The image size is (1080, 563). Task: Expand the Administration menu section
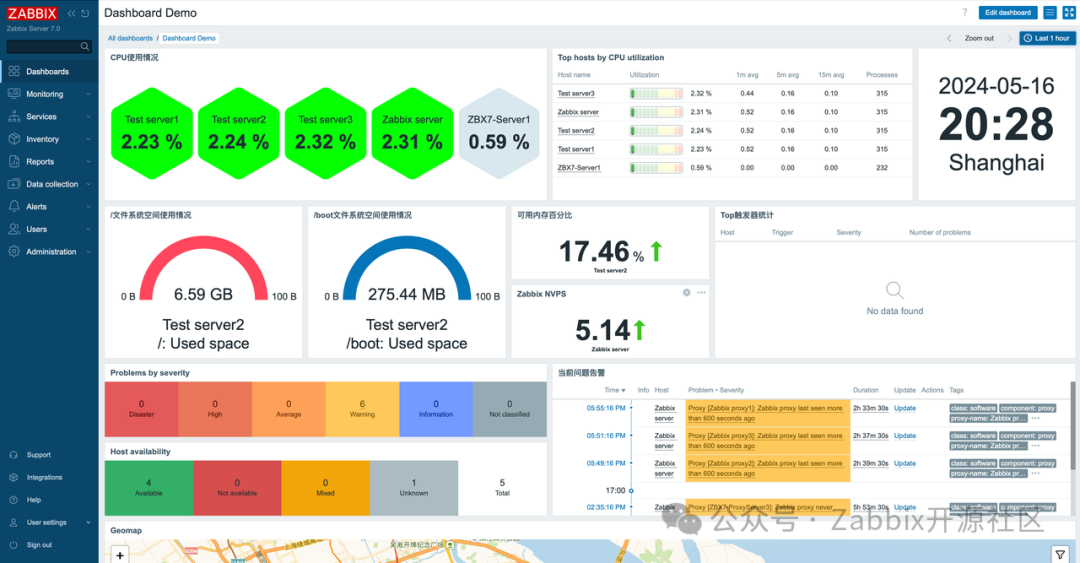tap(49, 252)
